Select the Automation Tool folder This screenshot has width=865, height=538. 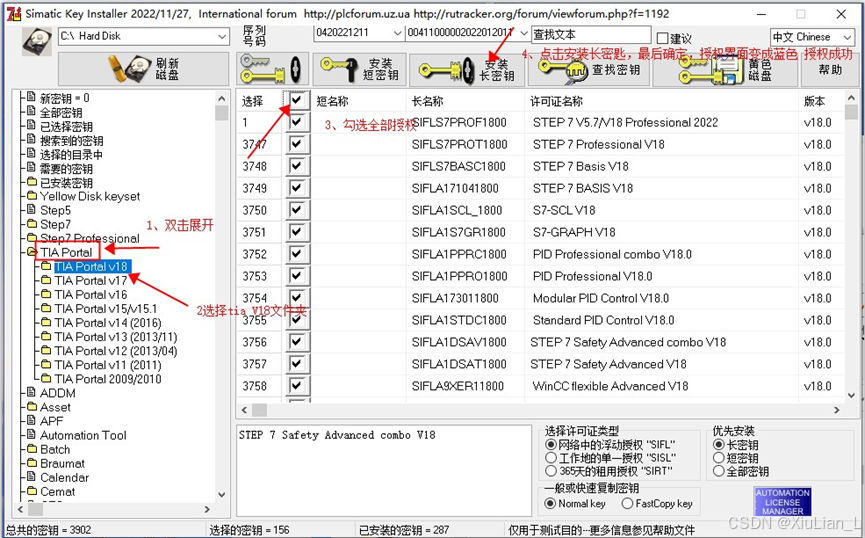tap(83, 435)
